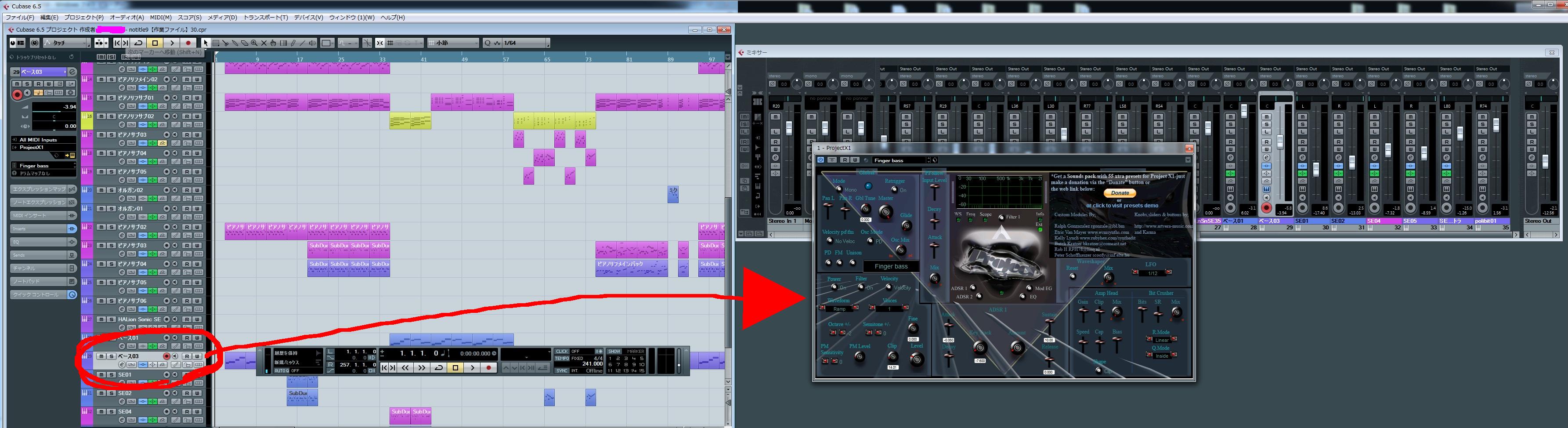Solo the SE02 track
1568x428 pixels.
click(x=112, y=393)
